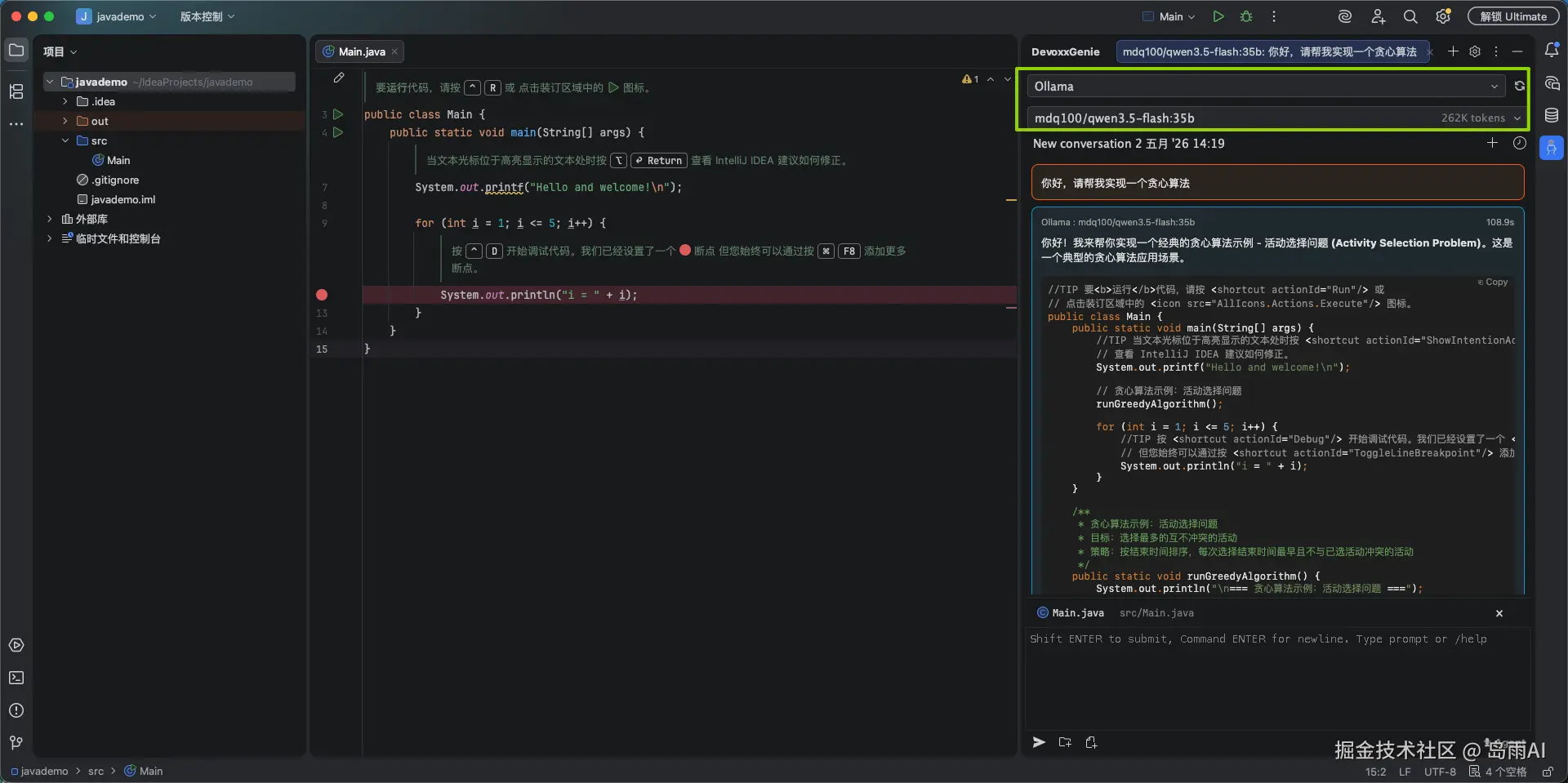The height and width of the screenshot is (783, 1568).
Task: Copy the generated code with Copy
Action: point(1493,282)
